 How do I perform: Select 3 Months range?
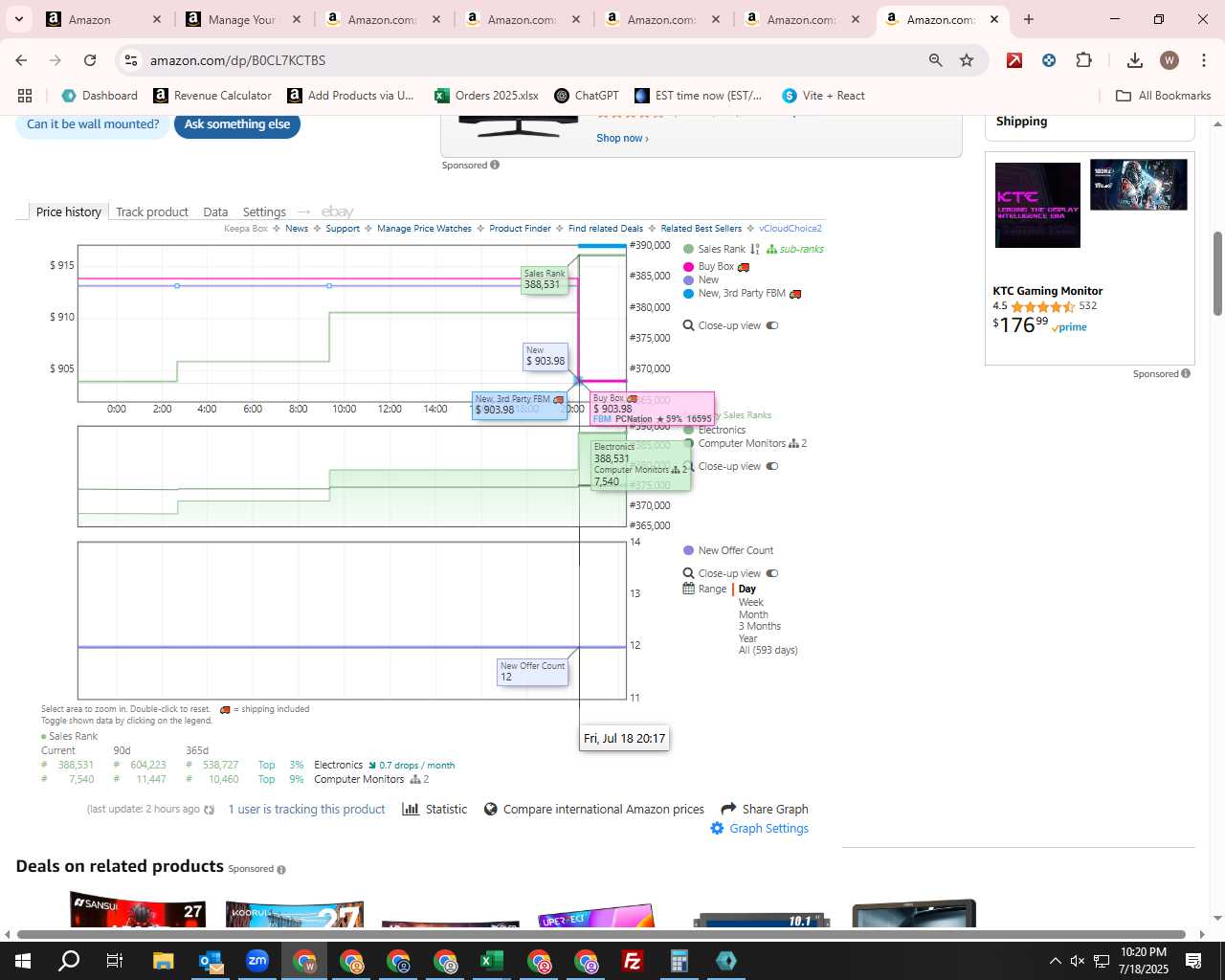(760, 626)
